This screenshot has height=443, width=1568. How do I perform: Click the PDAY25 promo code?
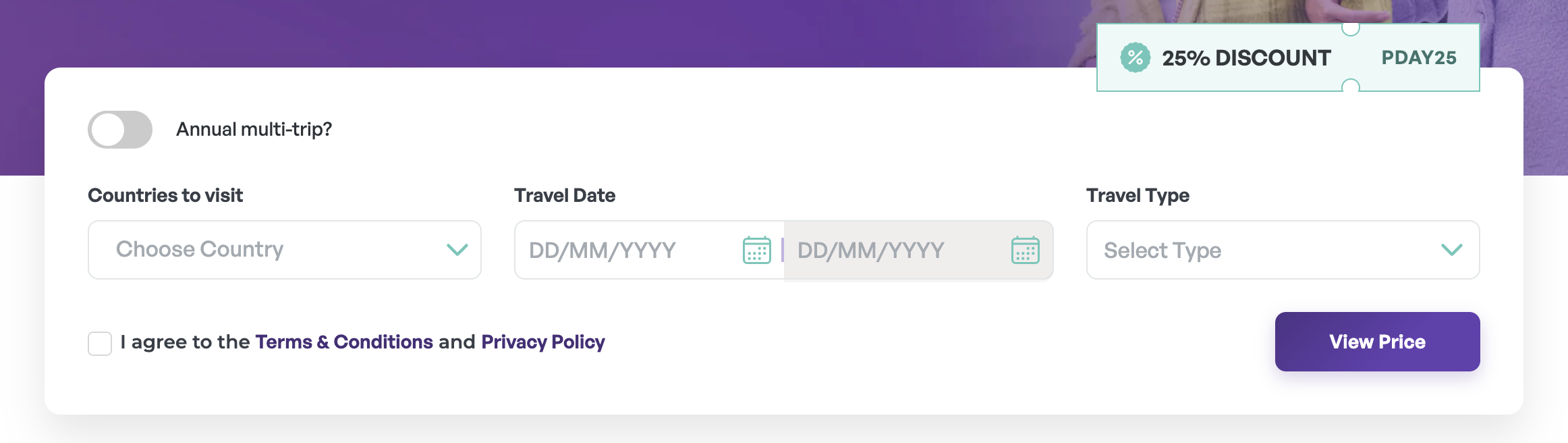[x=1419, y=58]
